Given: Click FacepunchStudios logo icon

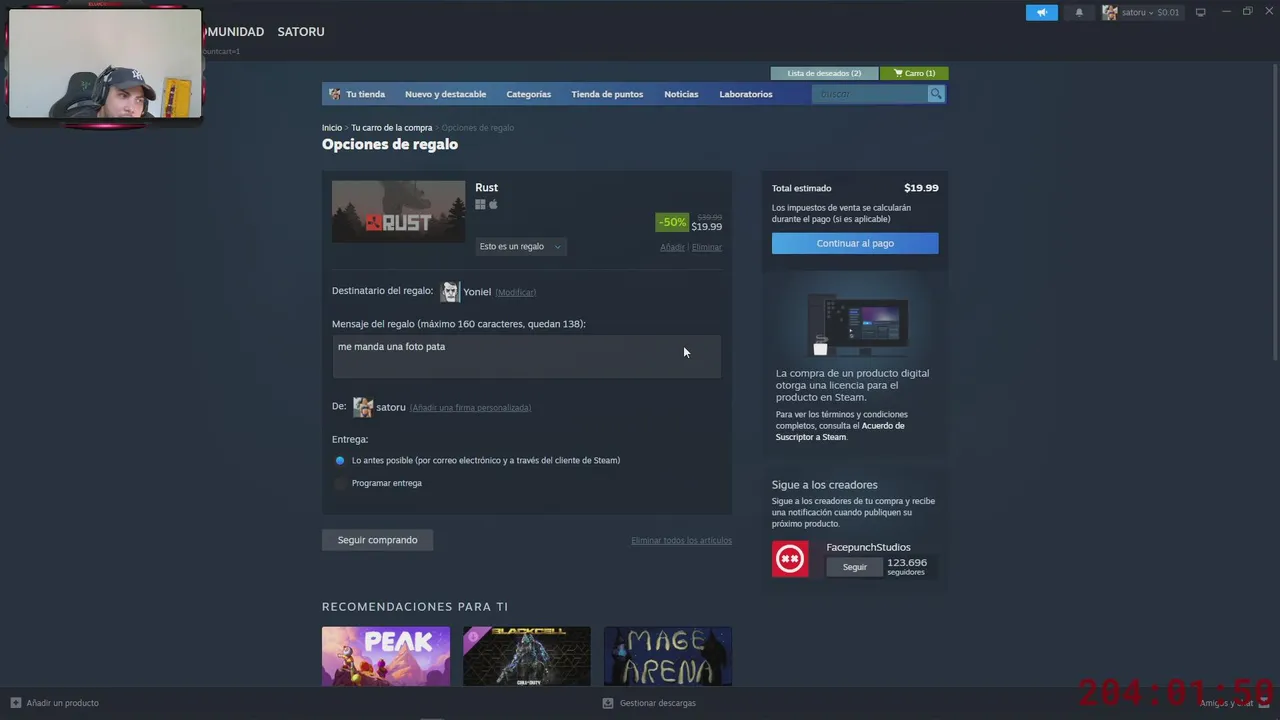Looking at the screenshot, I should coord(790,559).
